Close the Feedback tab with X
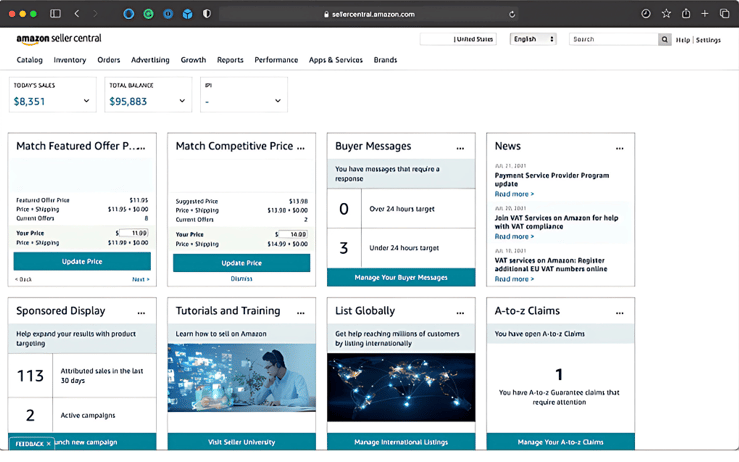This screenshot has height=462, width=739. pos(49,444)
